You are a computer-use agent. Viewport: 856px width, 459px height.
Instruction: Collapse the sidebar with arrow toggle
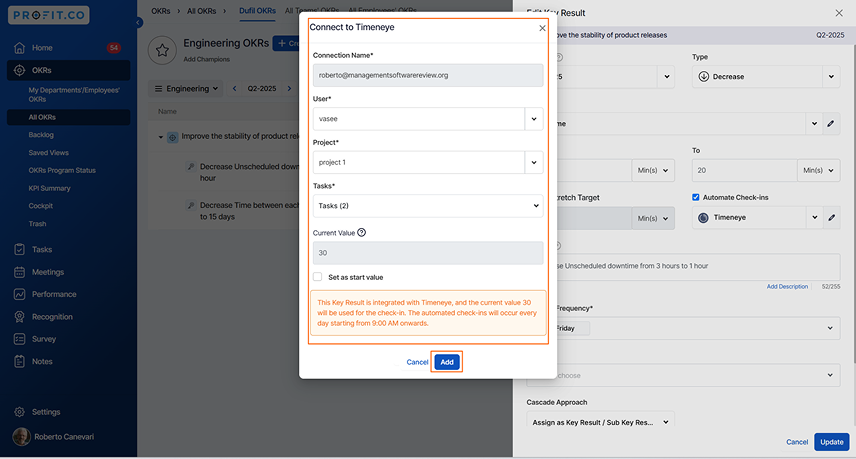coord(139,22)
